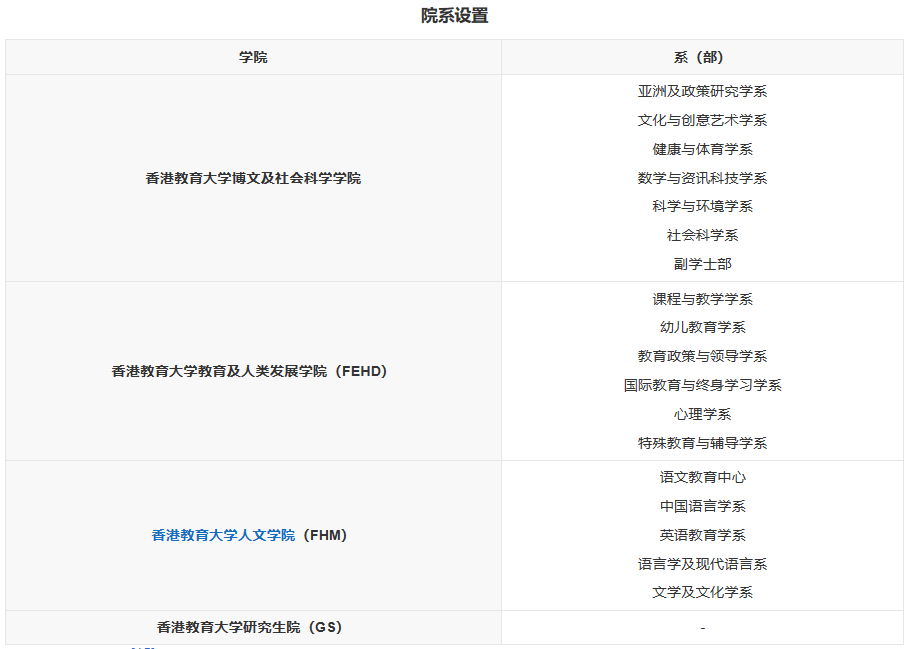
Task: Click the 院系设置 heading
Action: coord(454,16)
